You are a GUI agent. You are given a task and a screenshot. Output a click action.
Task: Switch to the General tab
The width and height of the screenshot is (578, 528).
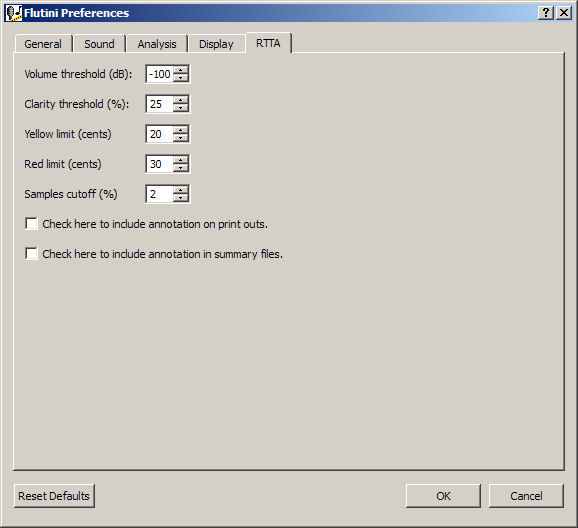click(x=43, y=44)
